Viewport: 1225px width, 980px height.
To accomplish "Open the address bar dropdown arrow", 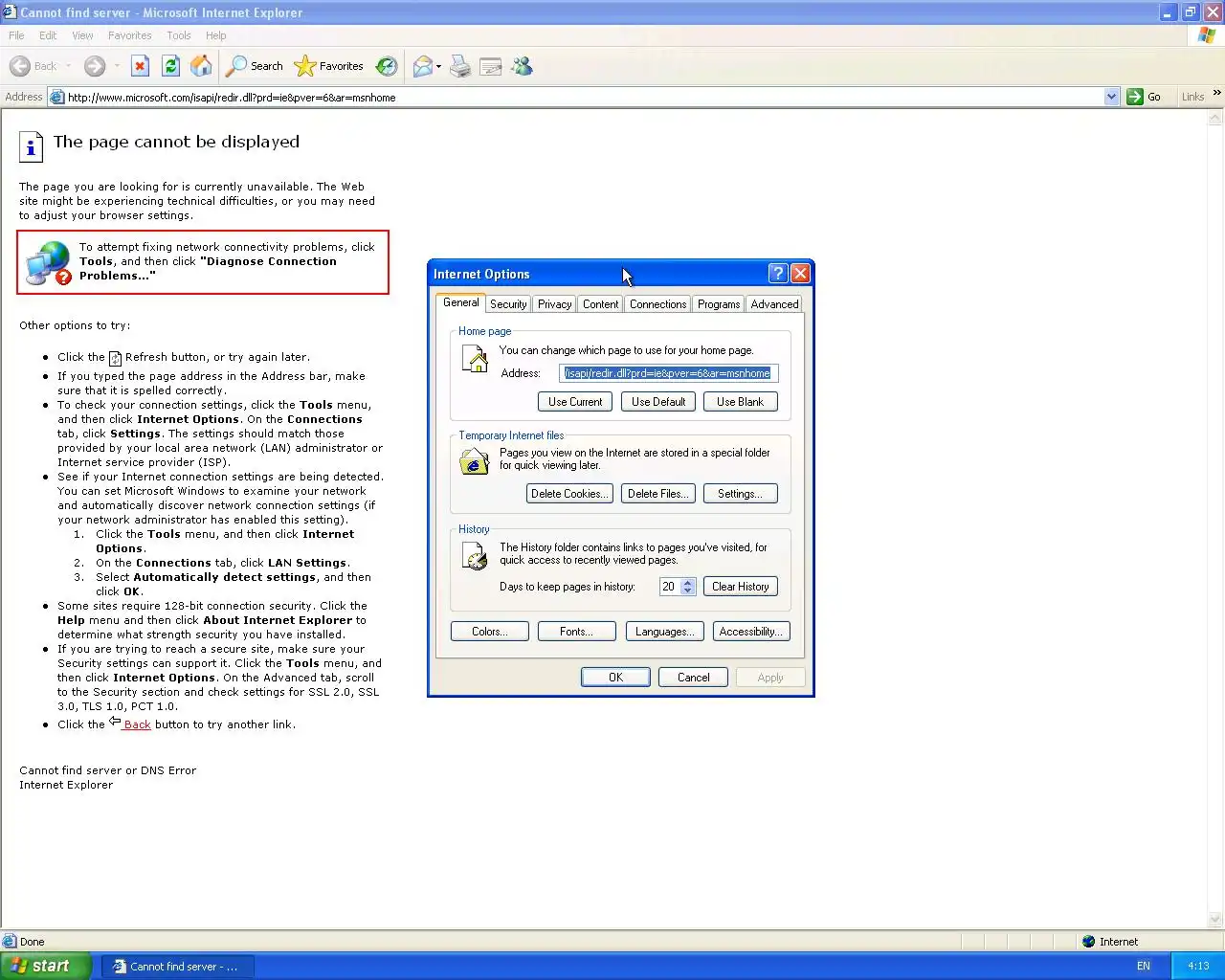I will coord(1111,97).
